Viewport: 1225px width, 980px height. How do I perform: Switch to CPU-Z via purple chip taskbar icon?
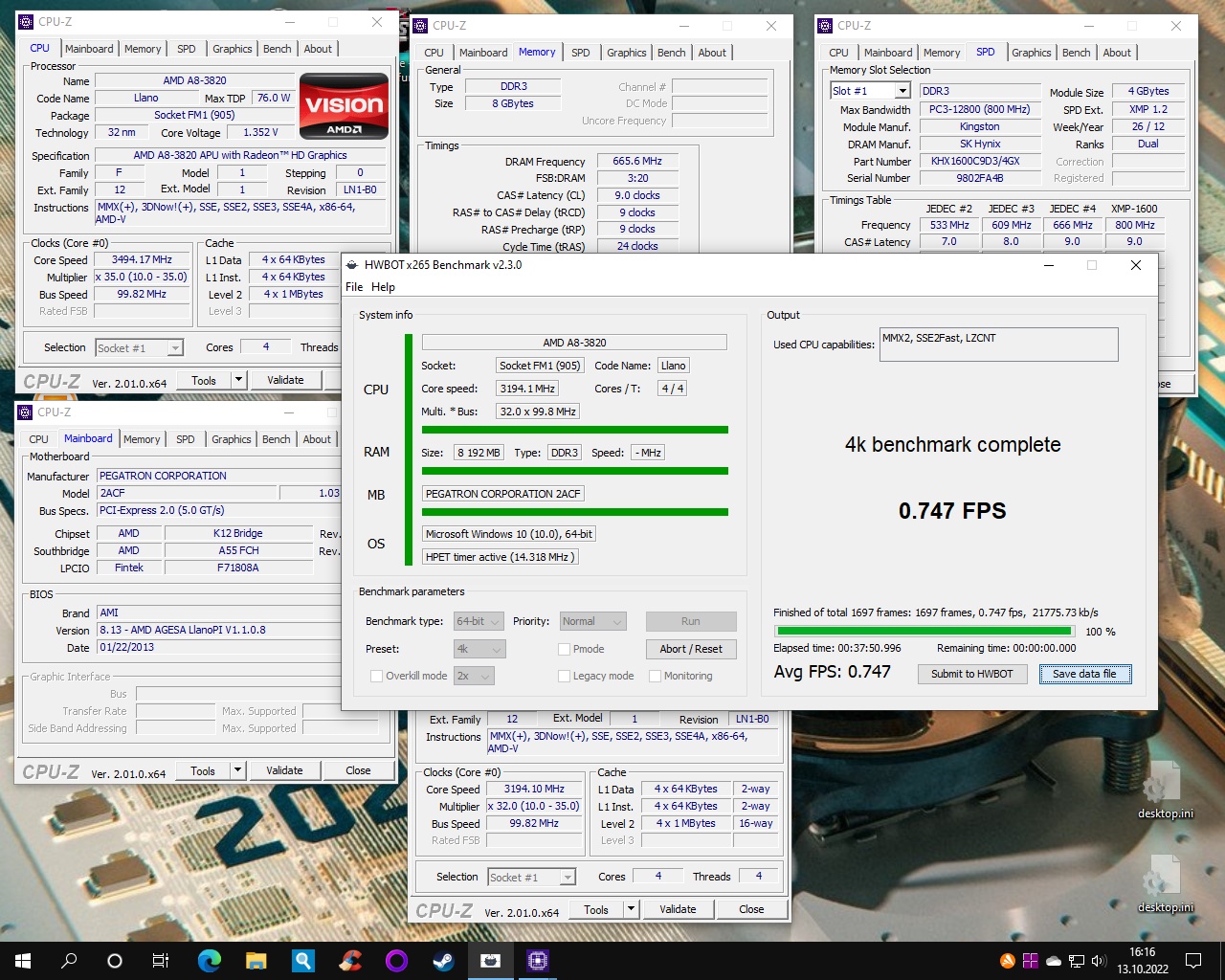click(x=537, y=961)
